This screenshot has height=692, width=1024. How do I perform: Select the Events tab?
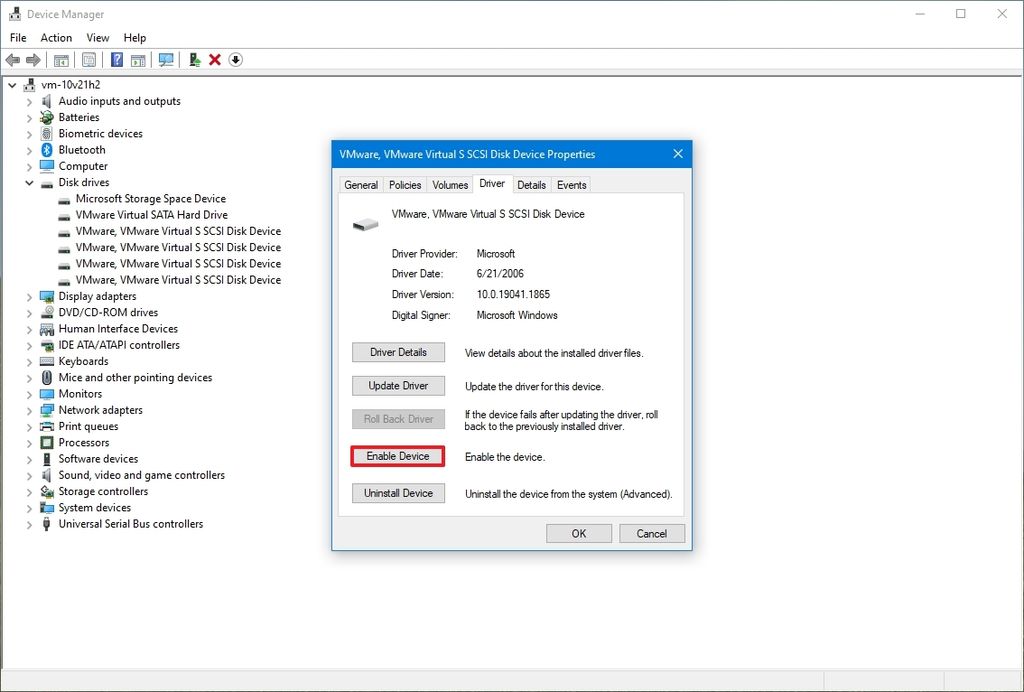pyautogui.click(x=571, y=184)
